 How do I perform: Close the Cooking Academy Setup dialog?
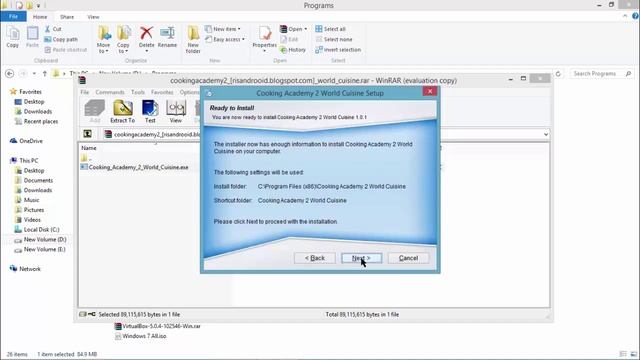coord(429,91)
